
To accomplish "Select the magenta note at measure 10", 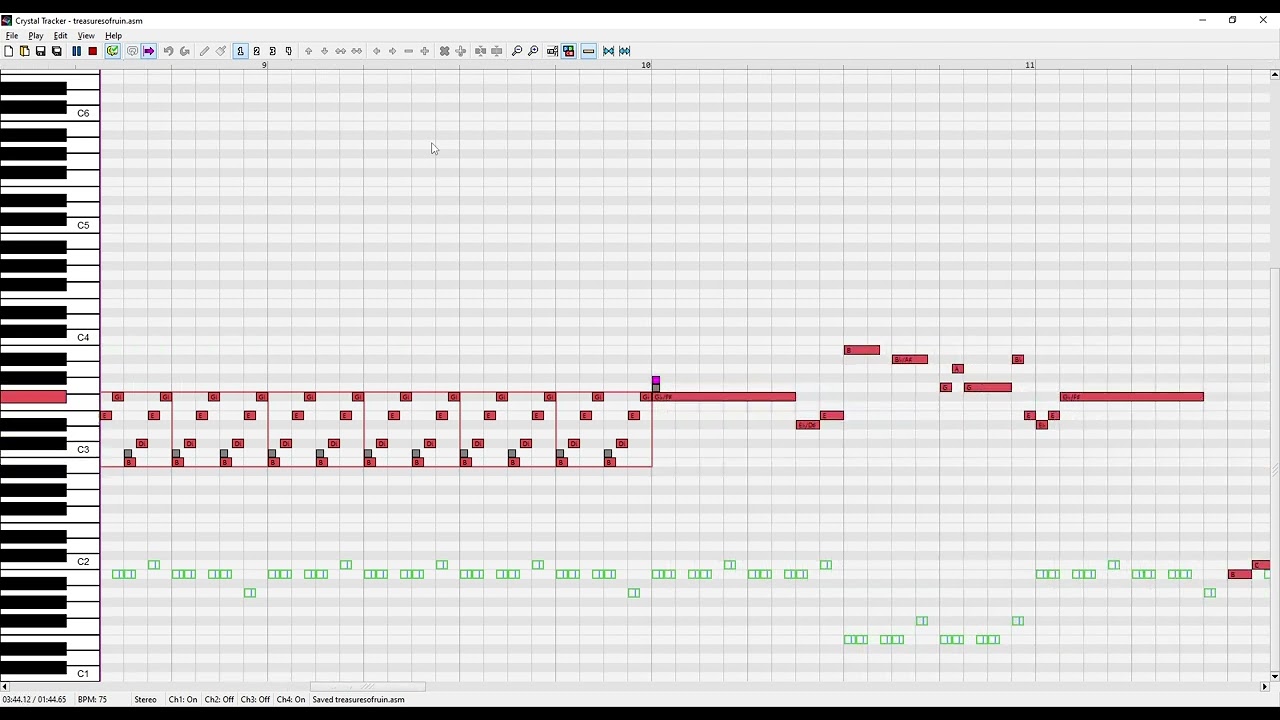I will [x=656, y=380].
